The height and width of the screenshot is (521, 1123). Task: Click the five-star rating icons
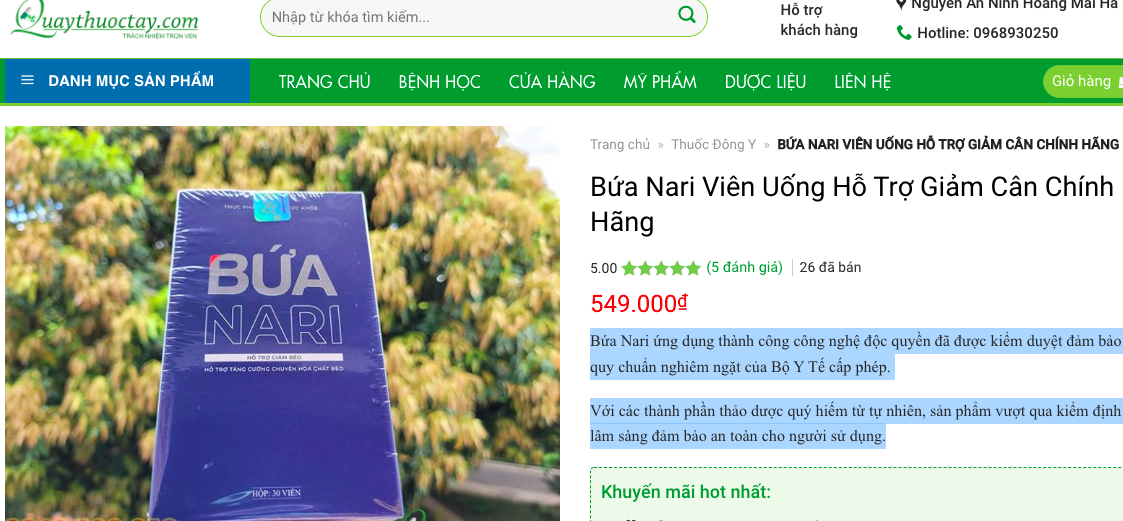[660, 268]
